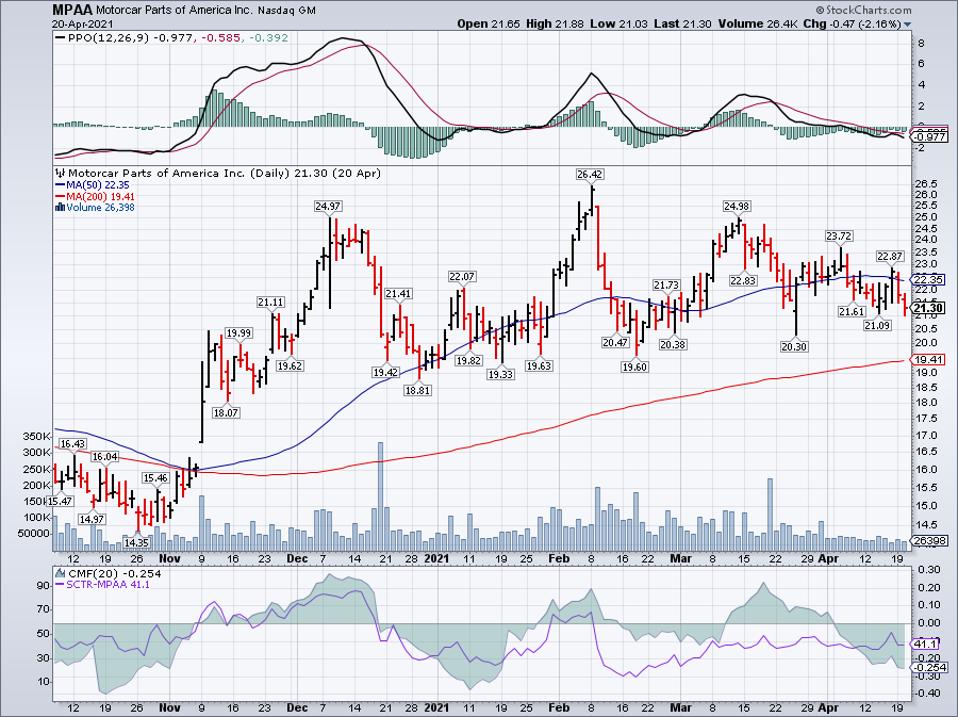Click the 18.07 low price label
The image size is (958, 717).
pos(225,413)
